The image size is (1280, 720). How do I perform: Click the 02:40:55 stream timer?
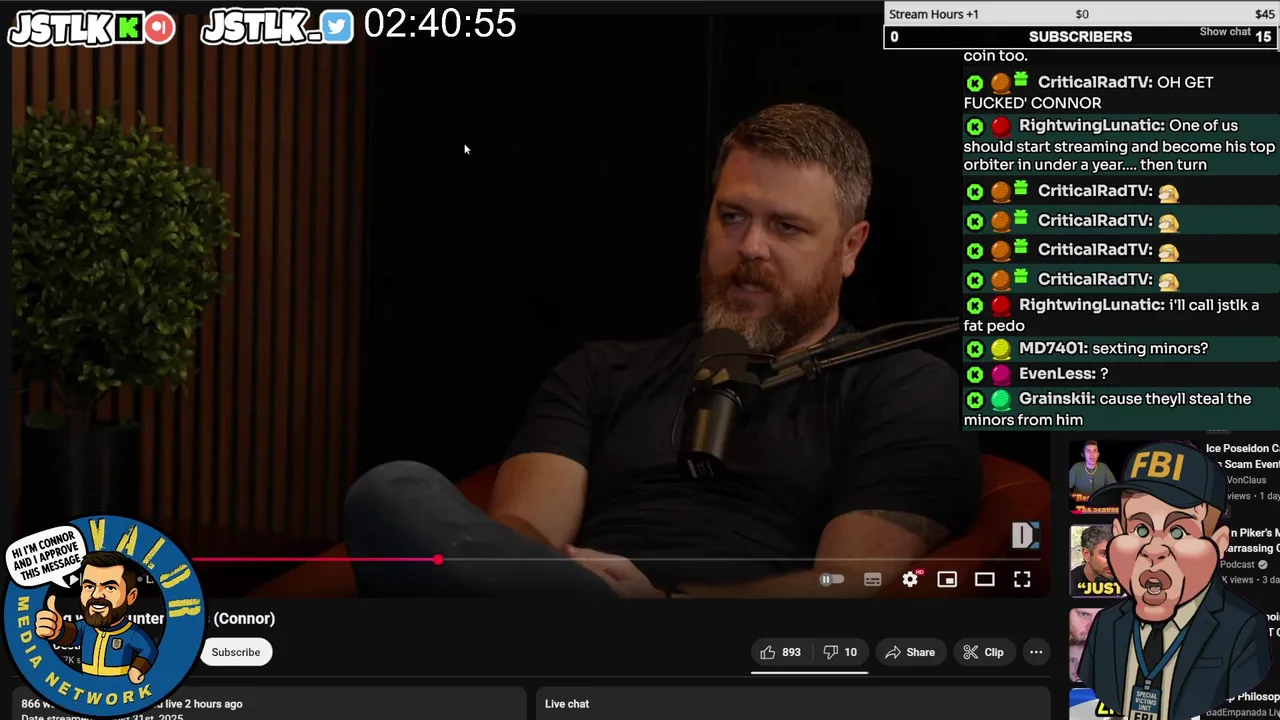(x=440, y=24)
